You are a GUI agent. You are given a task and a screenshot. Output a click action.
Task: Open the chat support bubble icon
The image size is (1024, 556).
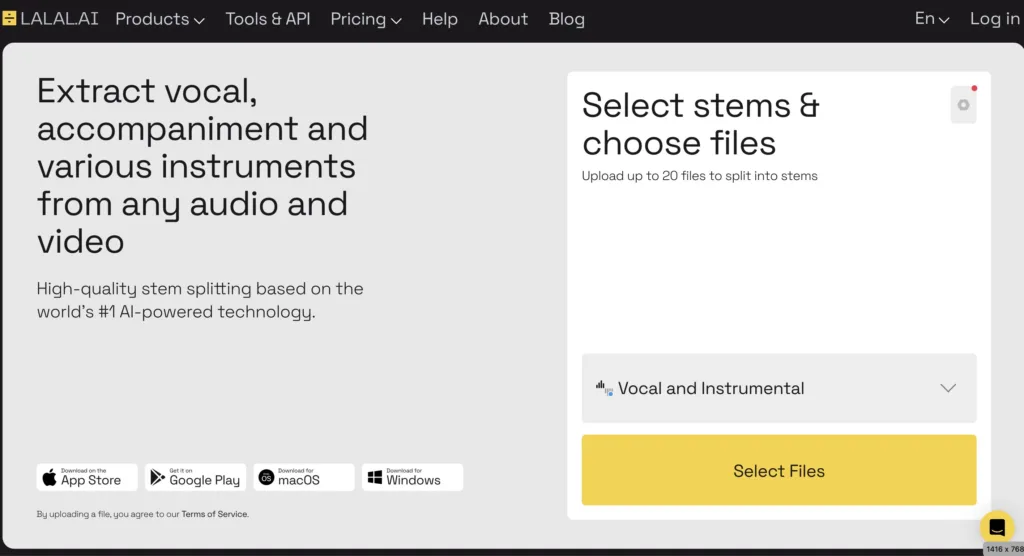pyautogui.click(x=997, y=527)
